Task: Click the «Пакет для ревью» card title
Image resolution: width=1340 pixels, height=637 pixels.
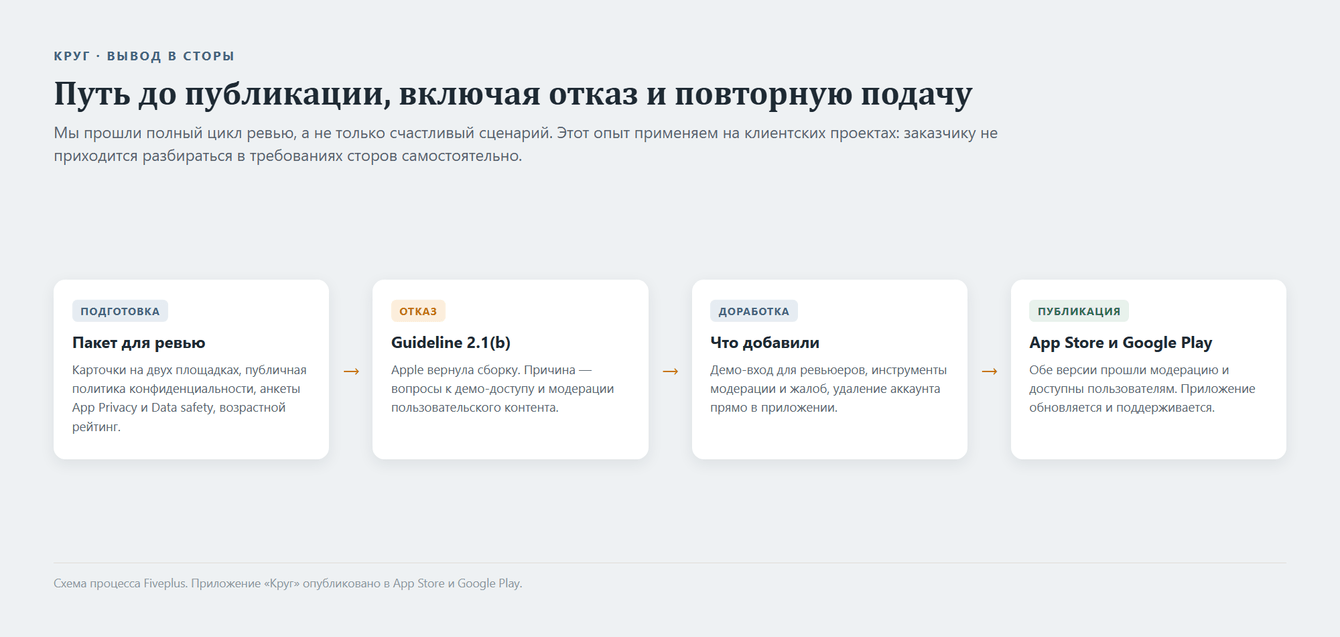Action: click(139, 343)
